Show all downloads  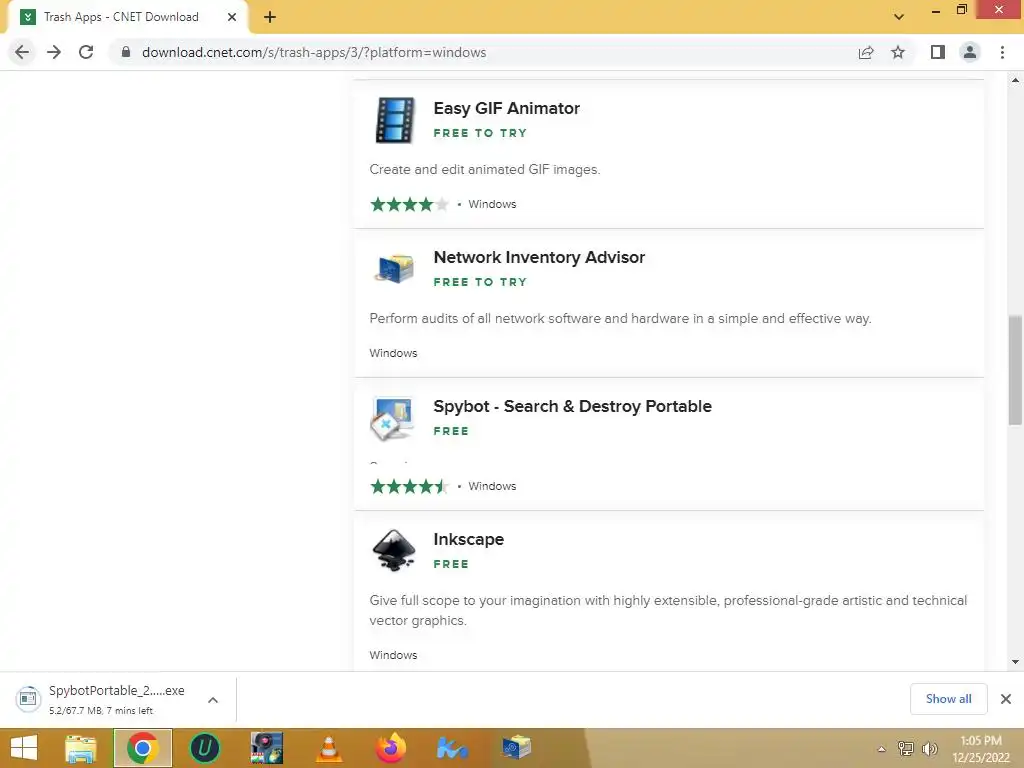[948, 699]
